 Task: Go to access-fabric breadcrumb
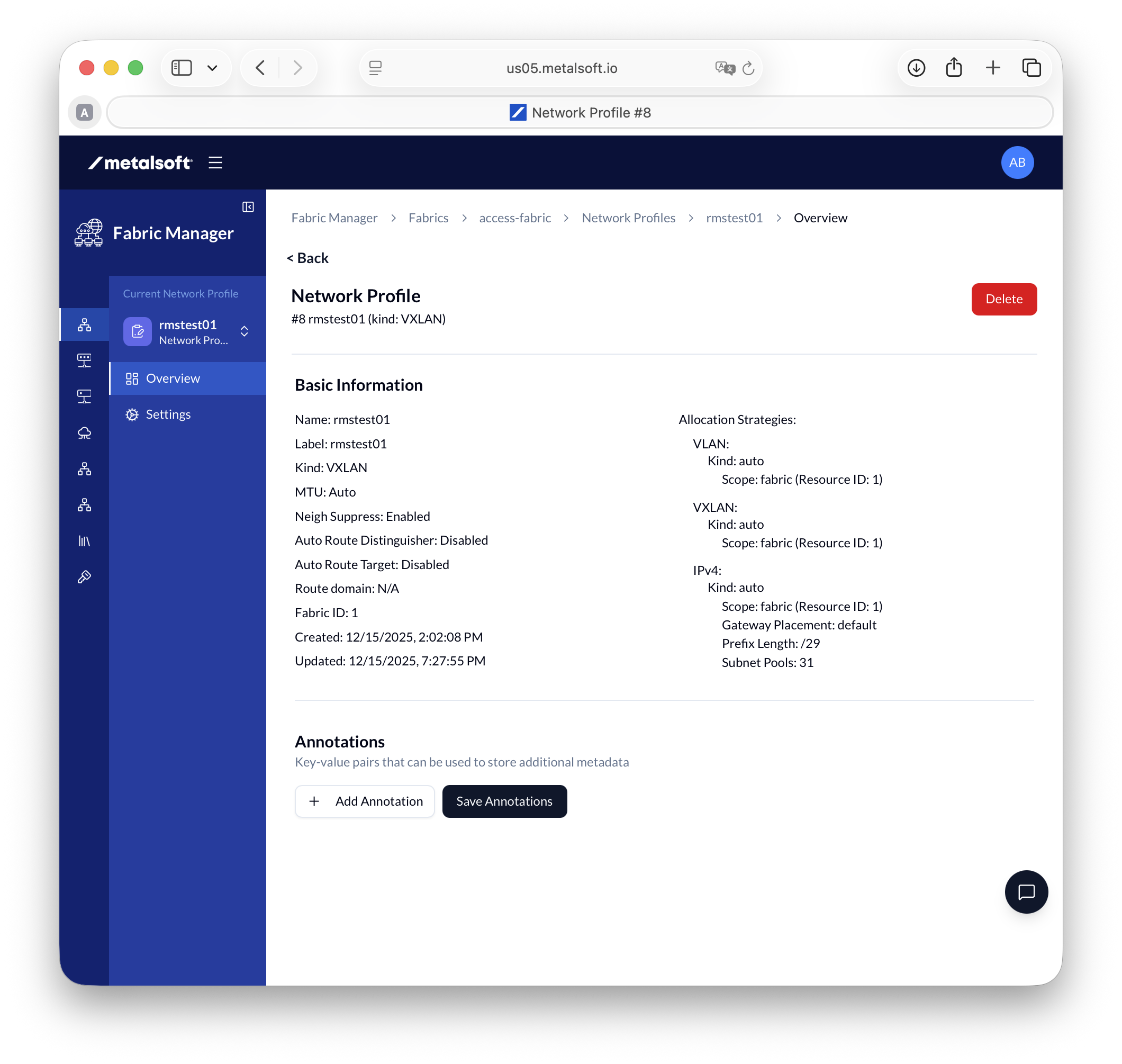(515, 218)
